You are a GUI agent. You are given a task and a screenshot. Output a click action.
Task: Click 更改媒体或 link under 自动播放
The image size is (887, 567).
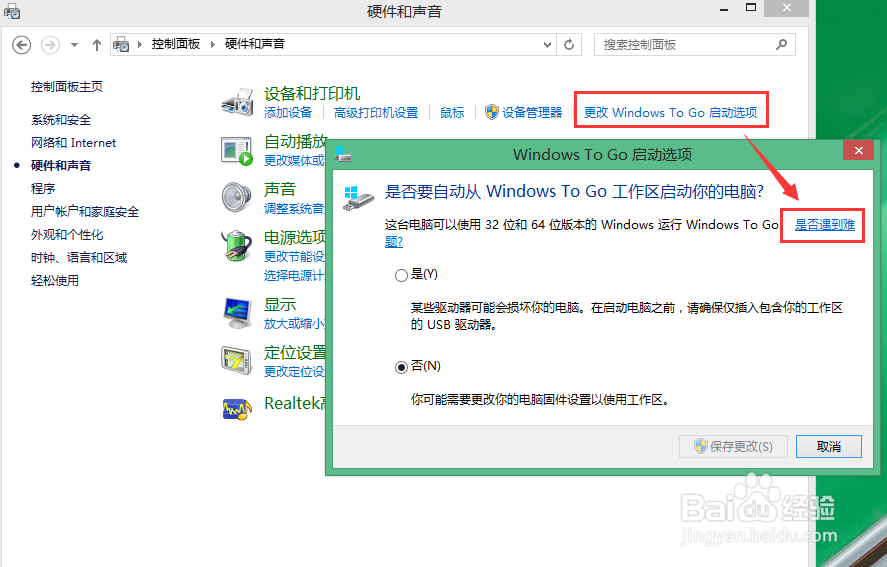coord(294,161)
